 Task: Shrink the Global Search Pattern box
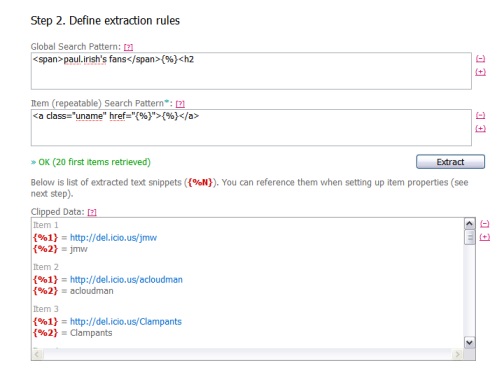[480, 59]
